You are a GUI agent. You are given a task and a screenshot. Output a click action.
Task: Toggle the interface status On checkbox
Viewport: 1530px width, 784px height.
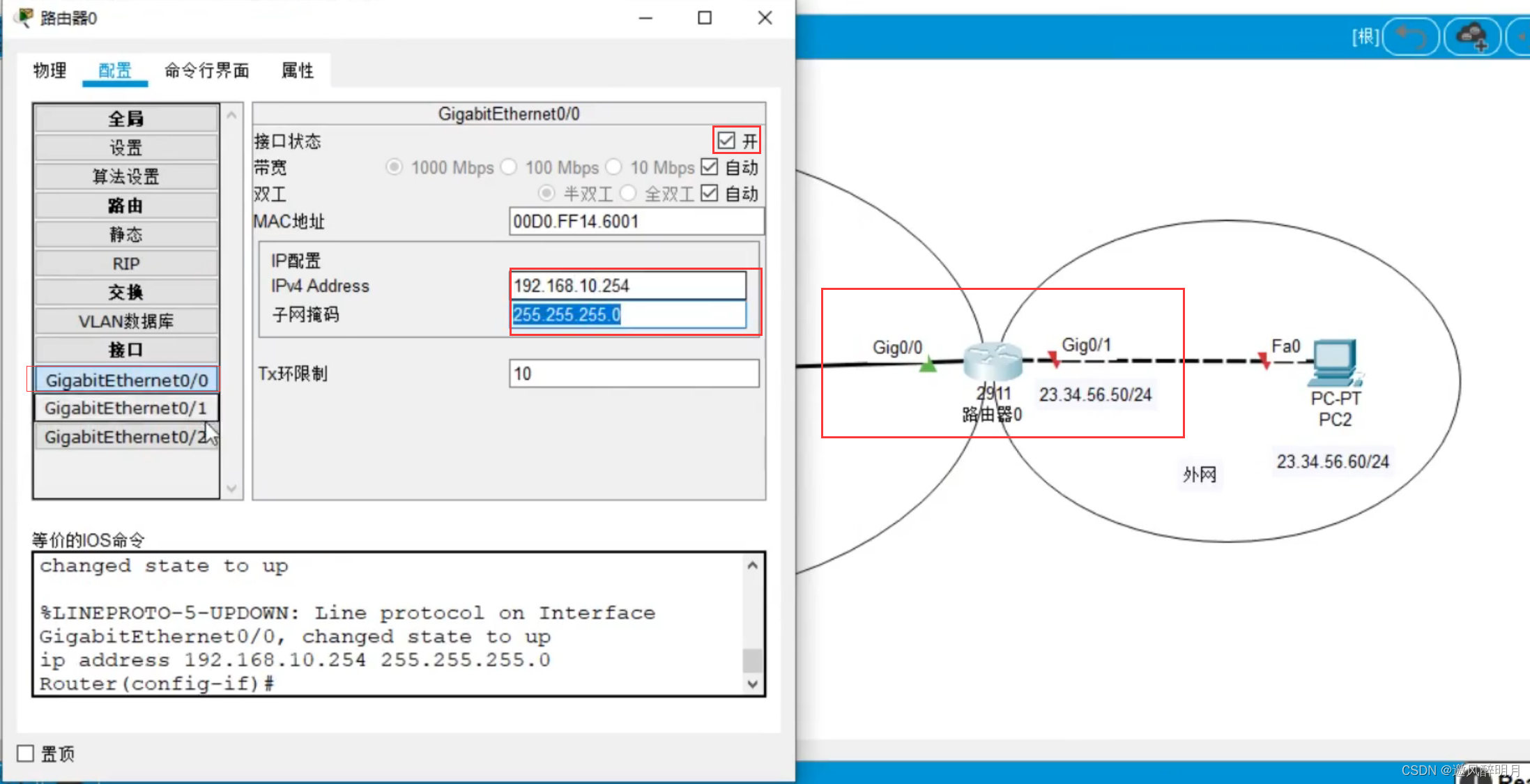726,141
